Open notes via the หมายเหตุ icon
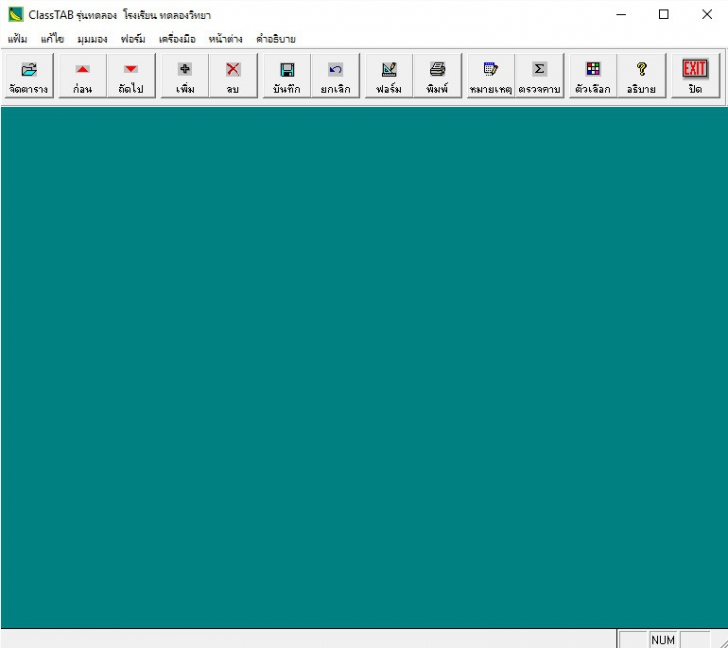Image resolution: width=728 pixels, height=648 pixels. click(x=490, y=76)
